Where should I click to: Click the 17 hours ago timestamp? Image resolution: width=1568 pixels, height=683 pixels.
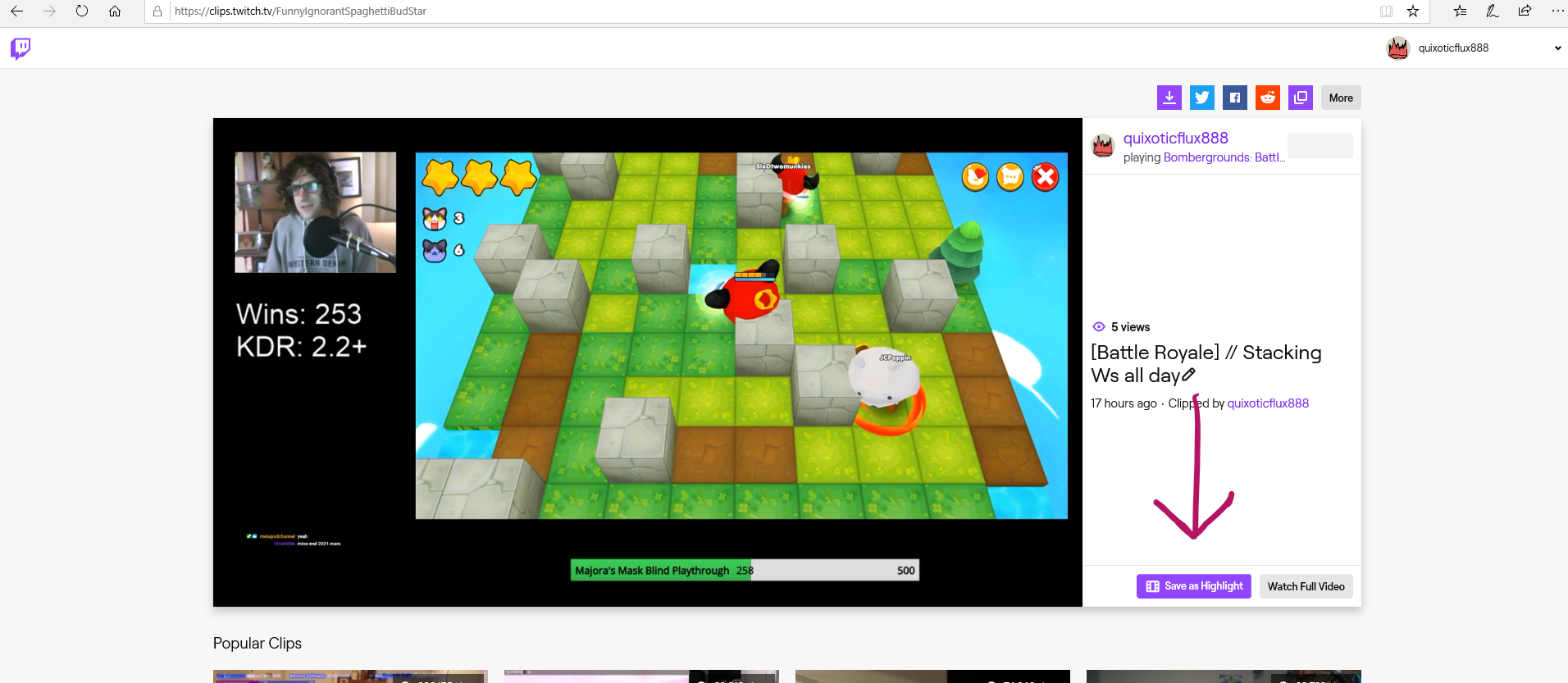tap(1124, 403)
